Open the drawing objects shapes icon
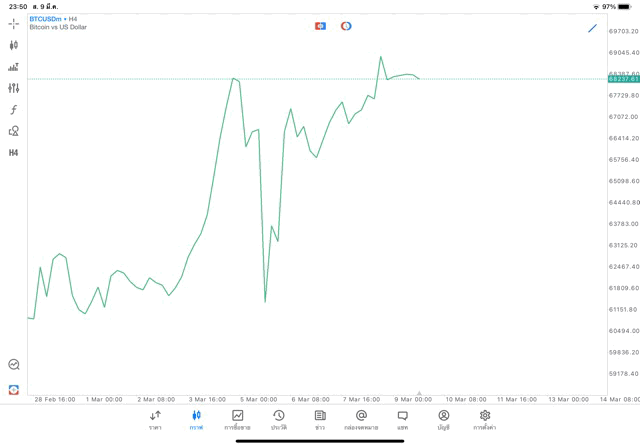This screenshot has height=447, width=640. coord(13,131)
